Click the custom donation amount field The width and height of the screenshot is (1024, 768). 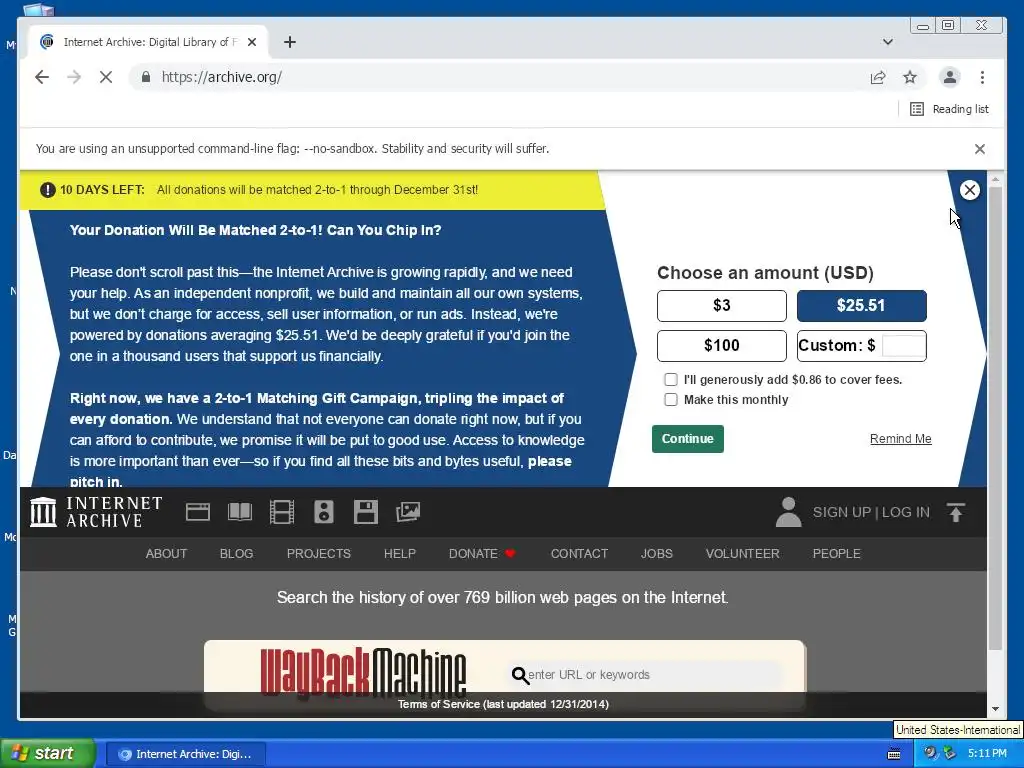(x=903, y=345)
